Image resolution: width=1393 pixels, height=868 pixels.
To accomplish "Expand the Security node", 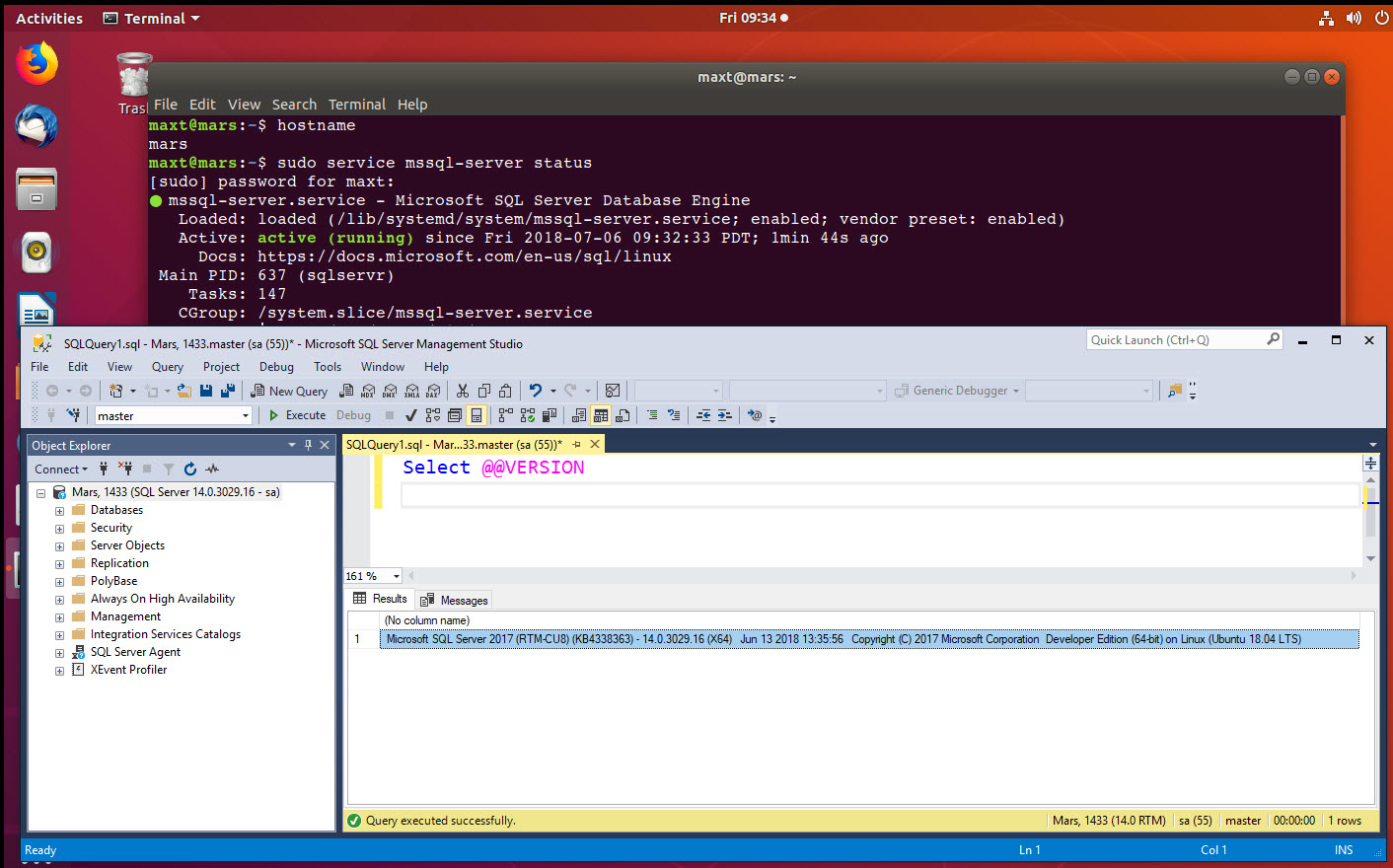I will click(59, 529).
